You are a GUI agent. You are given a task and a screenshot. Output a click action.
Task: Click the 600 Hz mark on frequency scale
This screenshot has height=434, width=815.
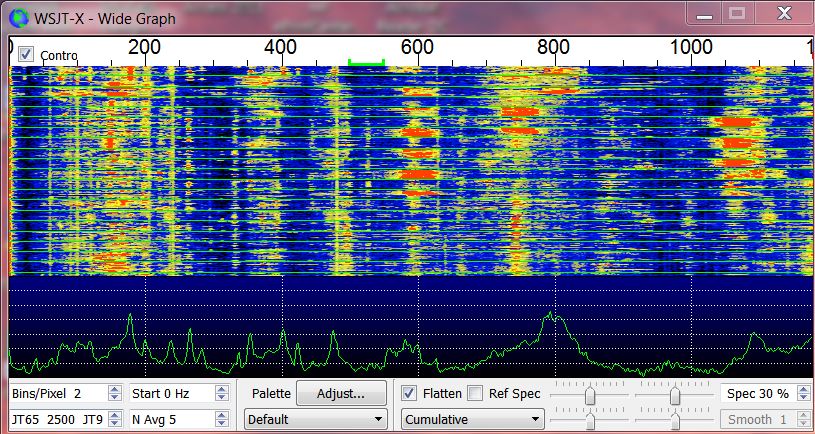point(416,47)
